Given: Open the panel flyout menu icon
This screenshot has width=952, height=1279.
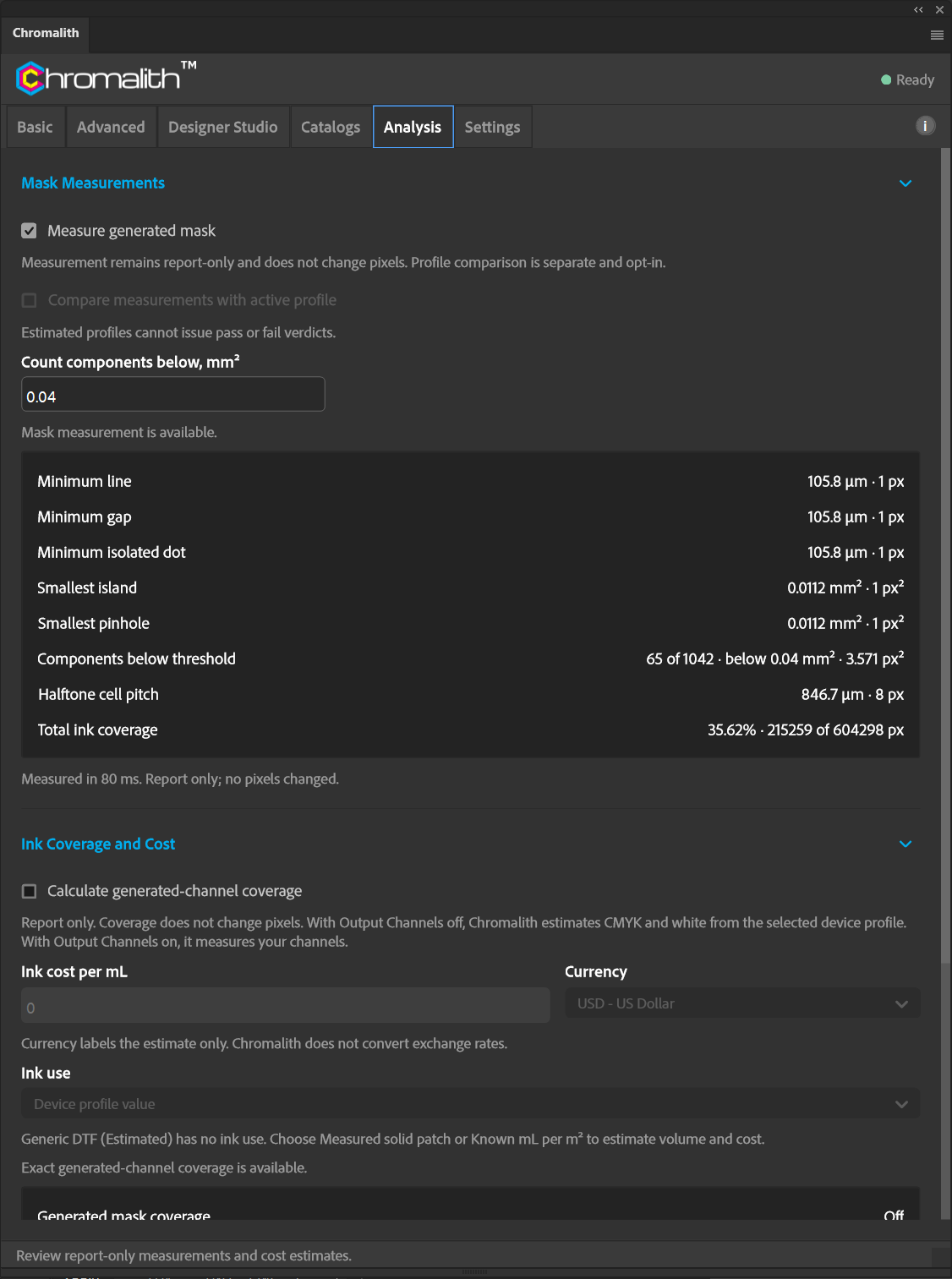Looking at the screenshot, I should (x=937, y=35).
